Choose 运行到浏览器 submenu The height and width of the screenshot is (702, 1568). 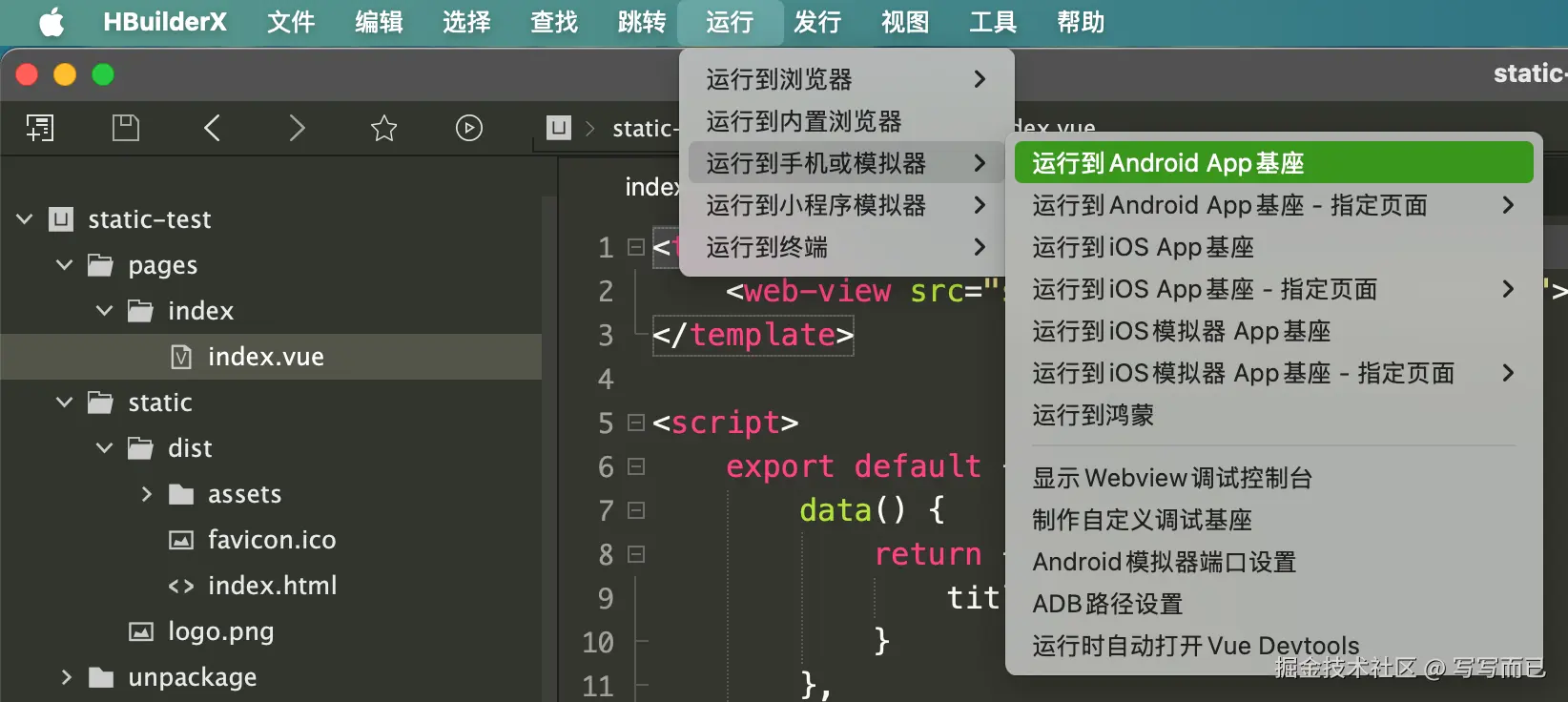pyautogui.click(x=846, y=79)
